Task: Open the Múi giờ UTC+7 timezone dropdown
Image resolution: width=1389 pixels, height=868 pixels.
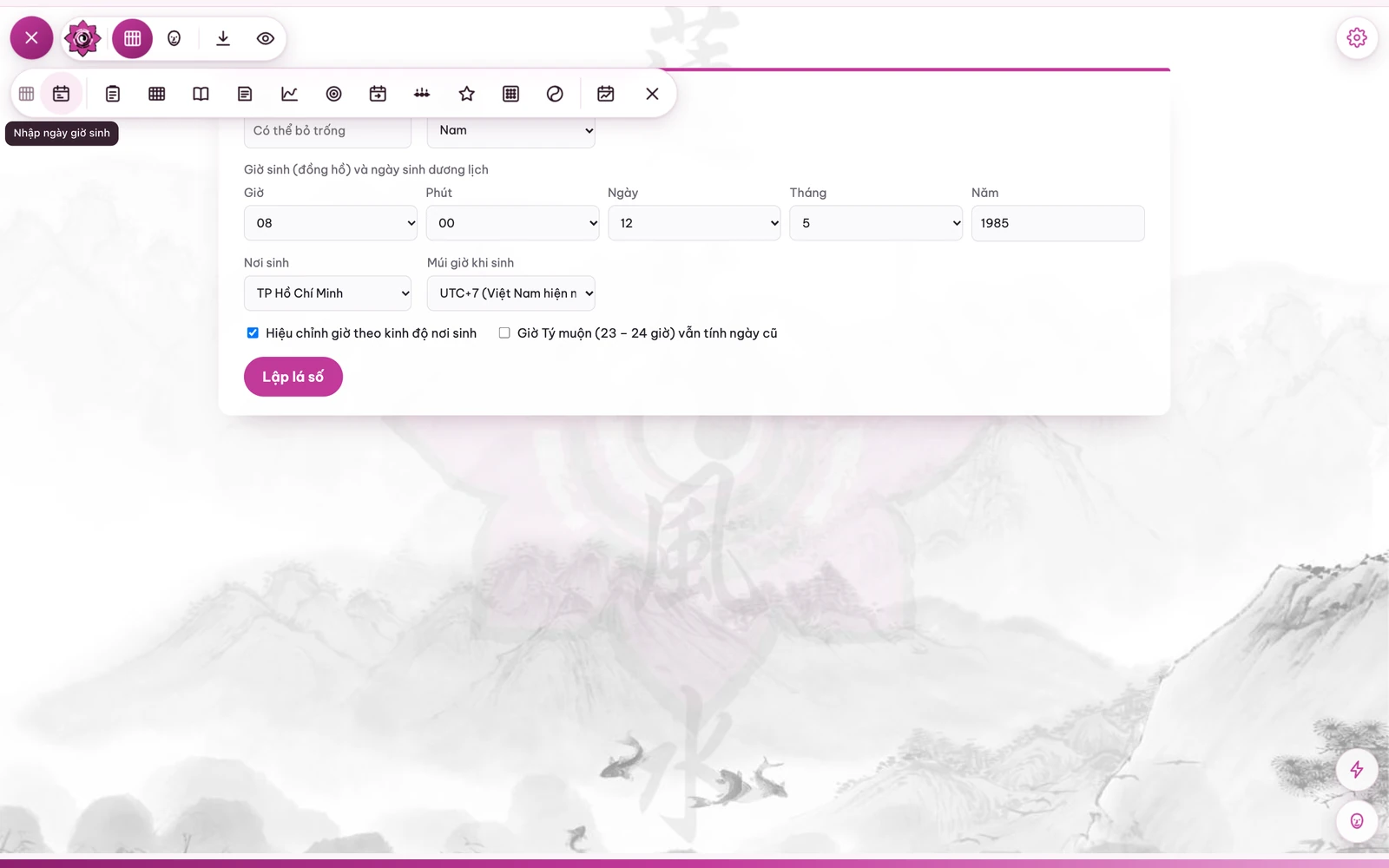Action: [x=510, y=293]
